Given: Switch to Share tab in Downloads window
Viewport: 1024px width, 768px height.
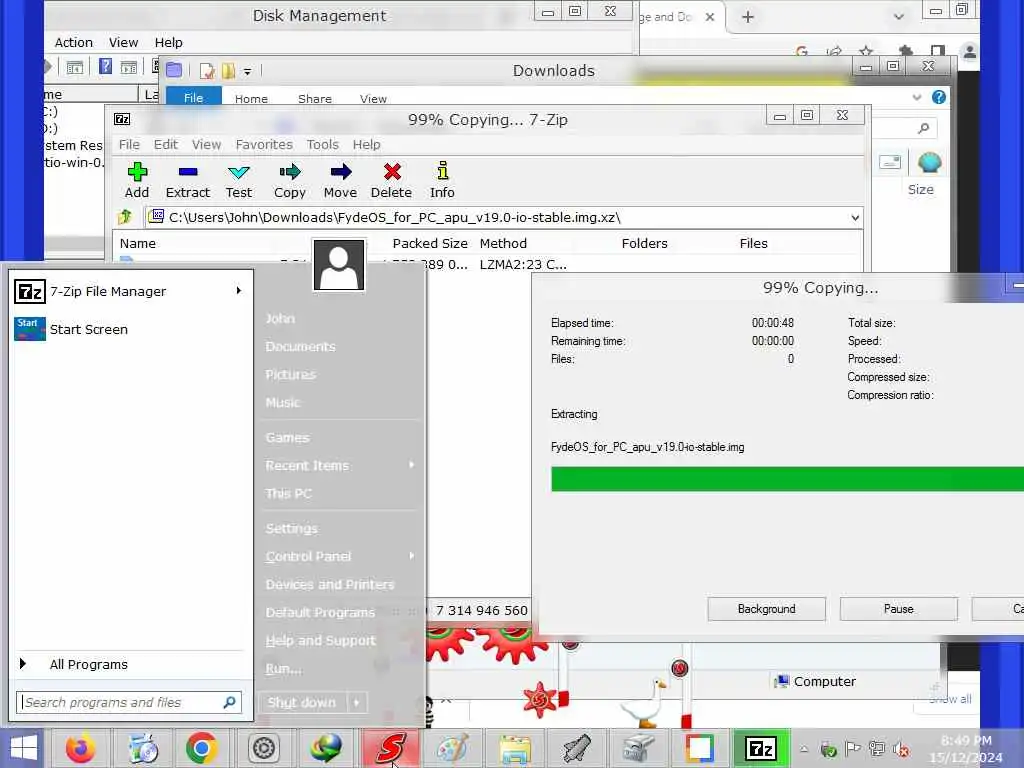Looking at the screenshot, I should pyautogui.click(x=315, y=99).
